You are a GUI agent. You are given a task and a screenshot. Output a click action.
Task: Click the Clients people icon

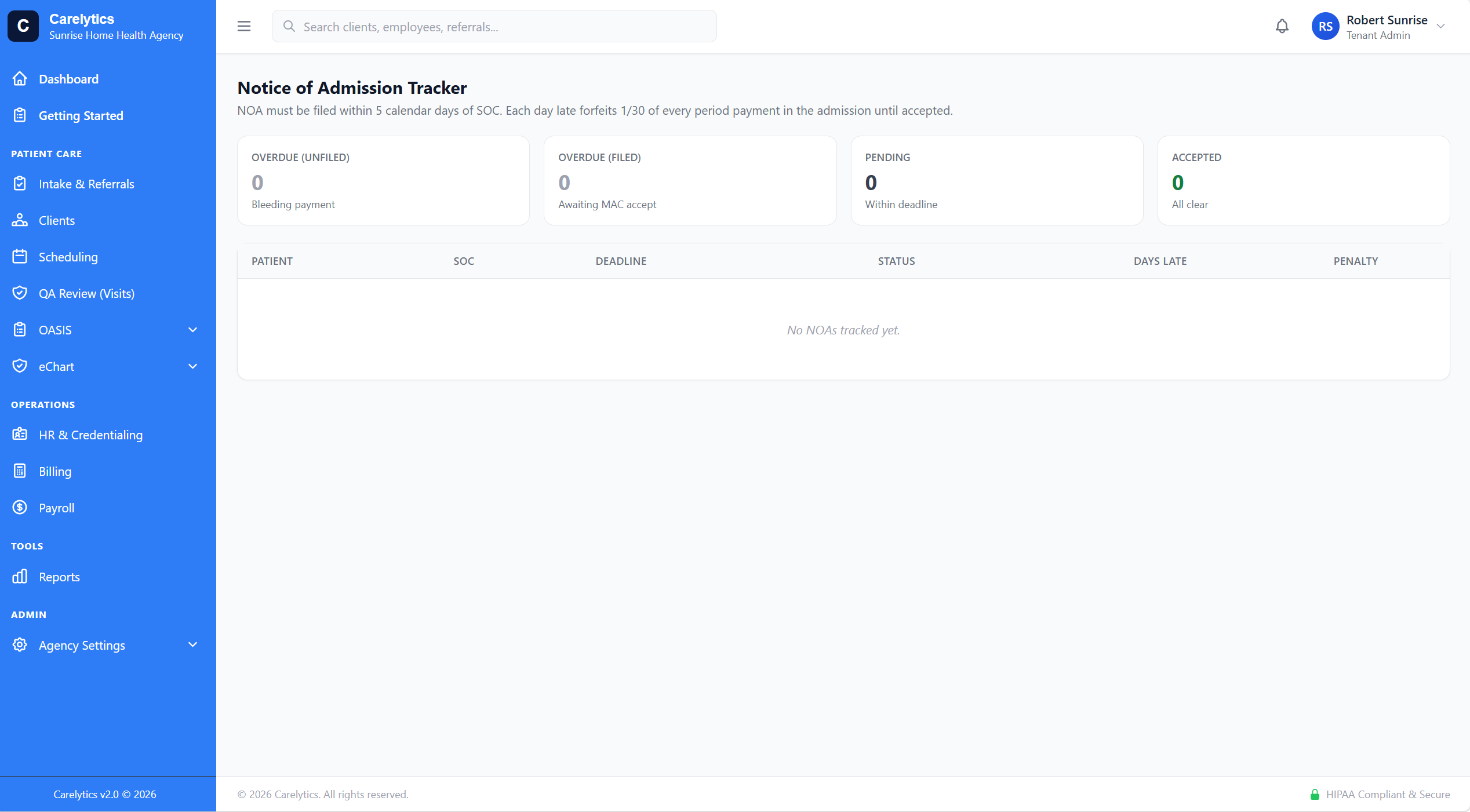(20, 220)
